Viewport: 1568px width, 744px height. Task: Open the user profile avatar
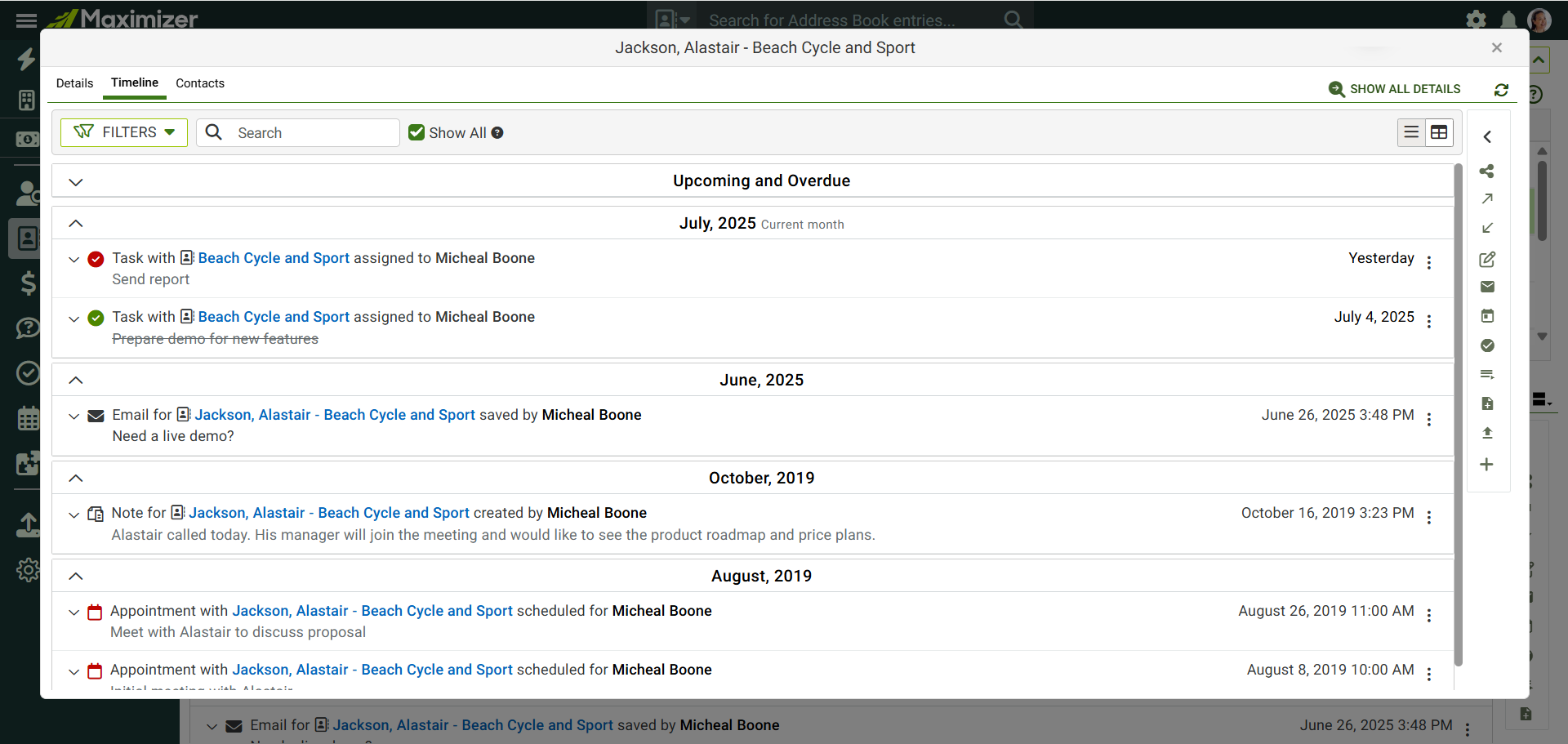tap(1539, 20)
